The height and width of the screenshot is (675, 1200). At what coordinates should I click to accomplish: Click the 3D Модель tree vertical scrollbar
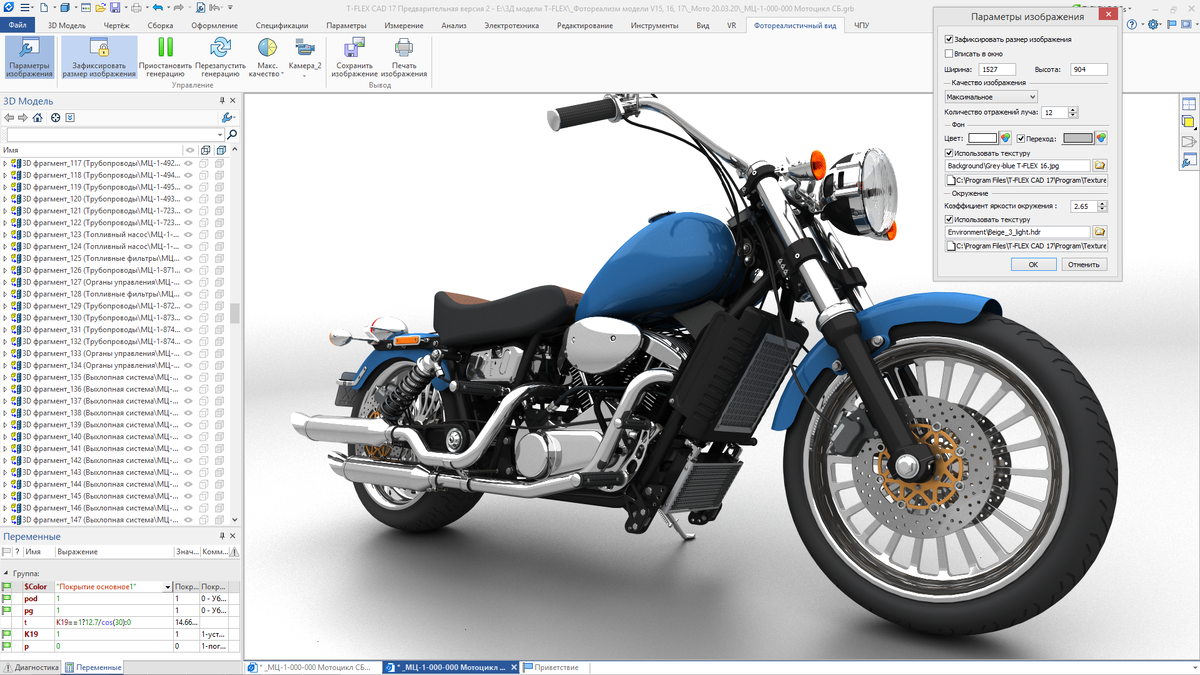point(235,313)
